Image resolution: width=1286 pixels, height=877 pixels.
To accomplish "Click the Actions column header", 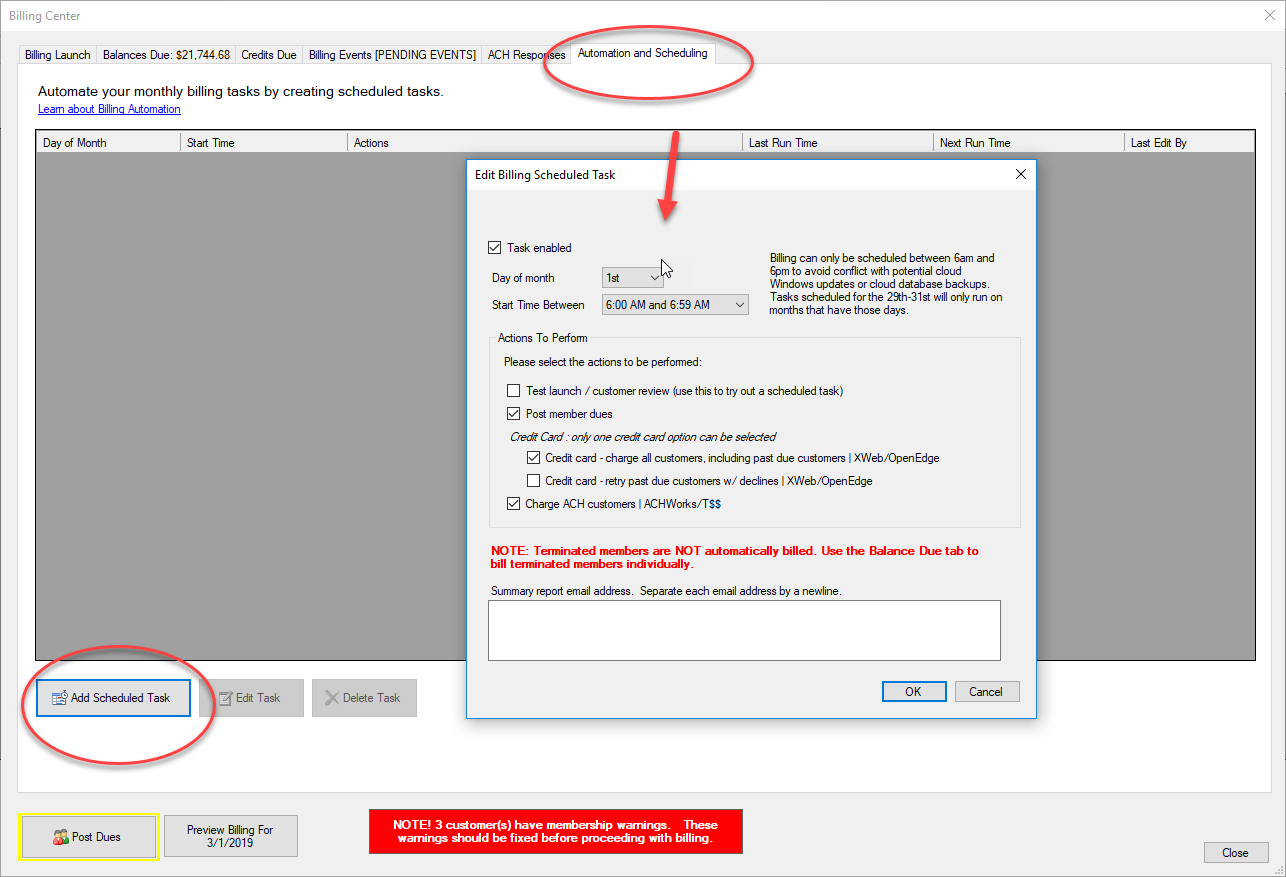I will 545,143.
